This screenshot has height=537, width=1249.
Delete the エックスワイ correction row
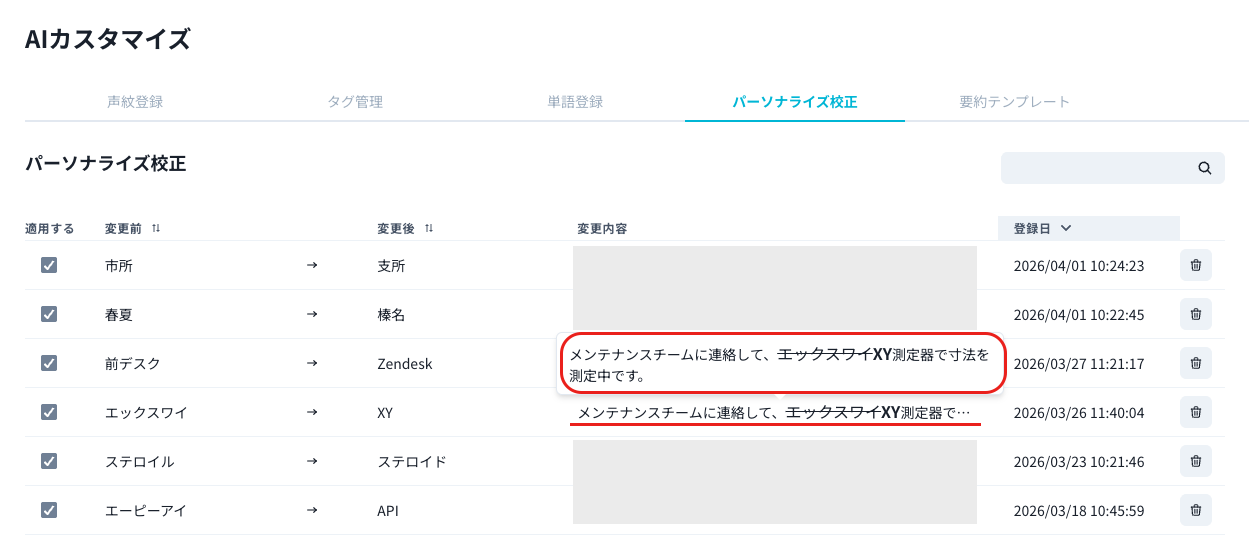[x=1195, y=412]
